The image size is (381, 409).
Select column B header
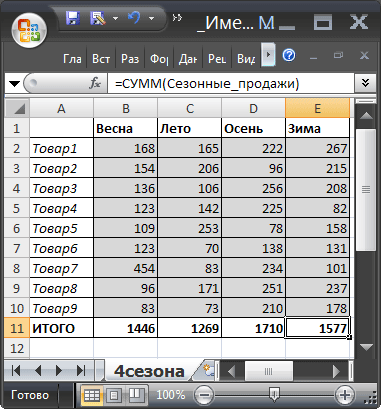point(126,108)
